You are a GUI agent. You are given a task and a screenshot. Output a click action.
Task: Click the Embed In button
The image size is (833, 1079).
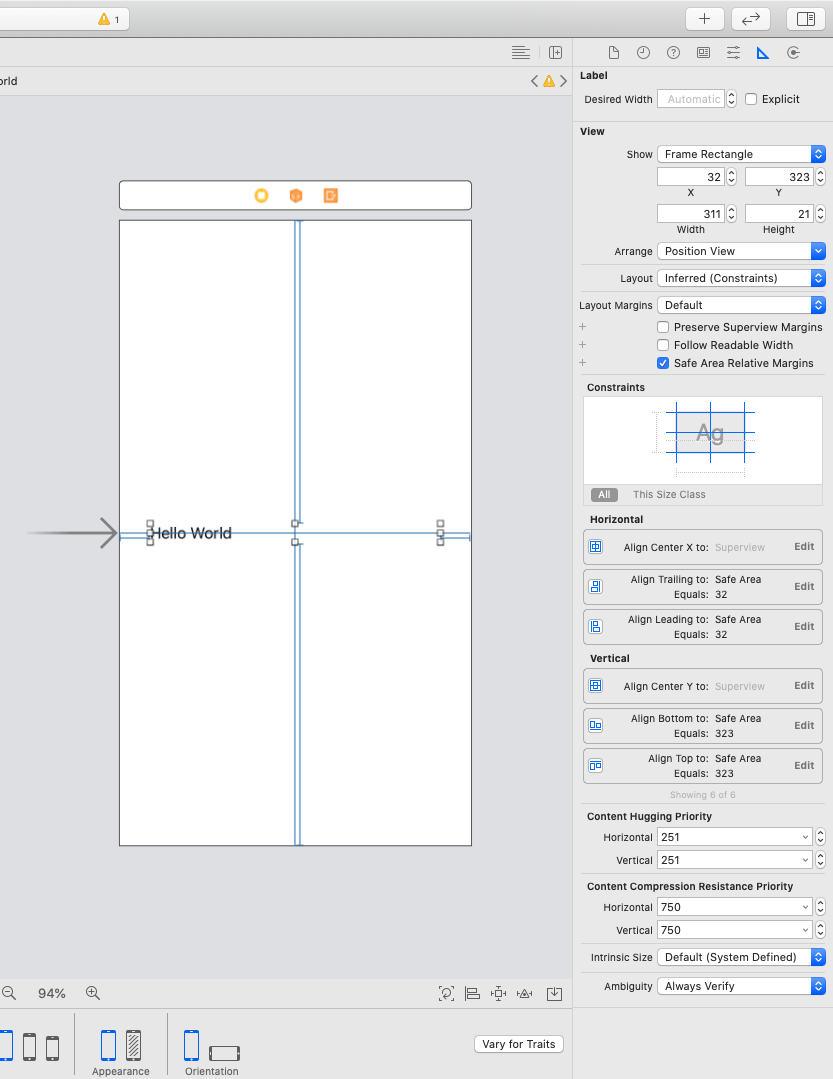[x=554, y=993]
